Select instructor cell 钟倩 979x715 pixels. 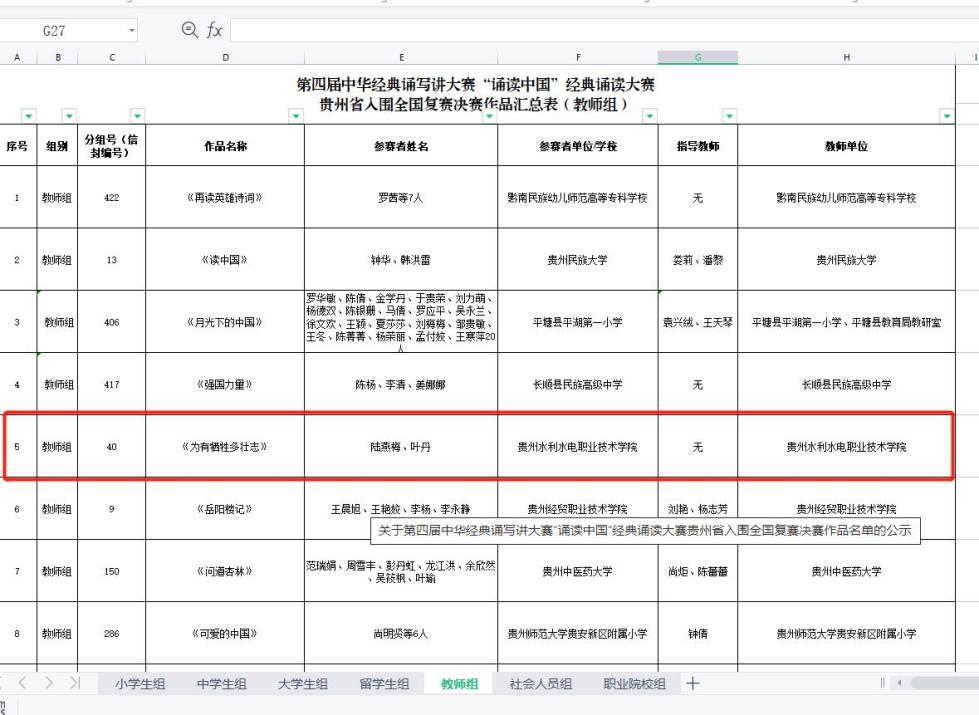(698, 633)
